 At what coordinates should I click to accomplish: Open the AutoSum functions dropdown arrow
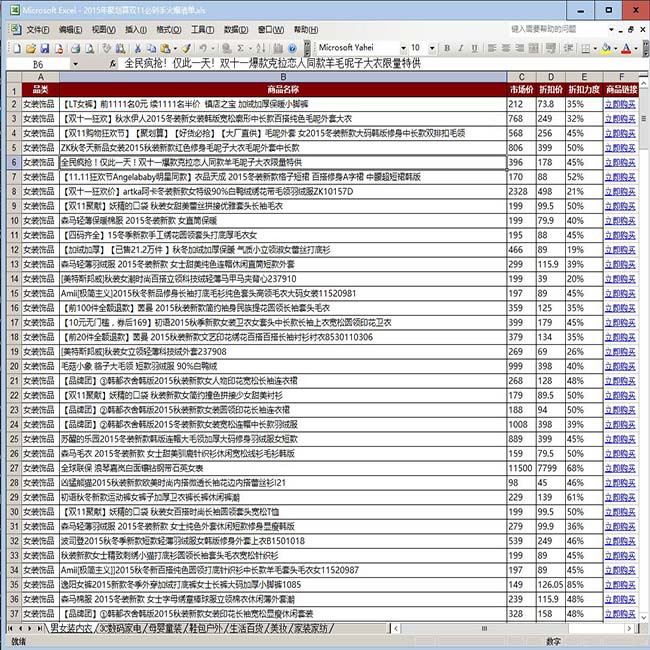pyautogui.click(x=250, y=49)
